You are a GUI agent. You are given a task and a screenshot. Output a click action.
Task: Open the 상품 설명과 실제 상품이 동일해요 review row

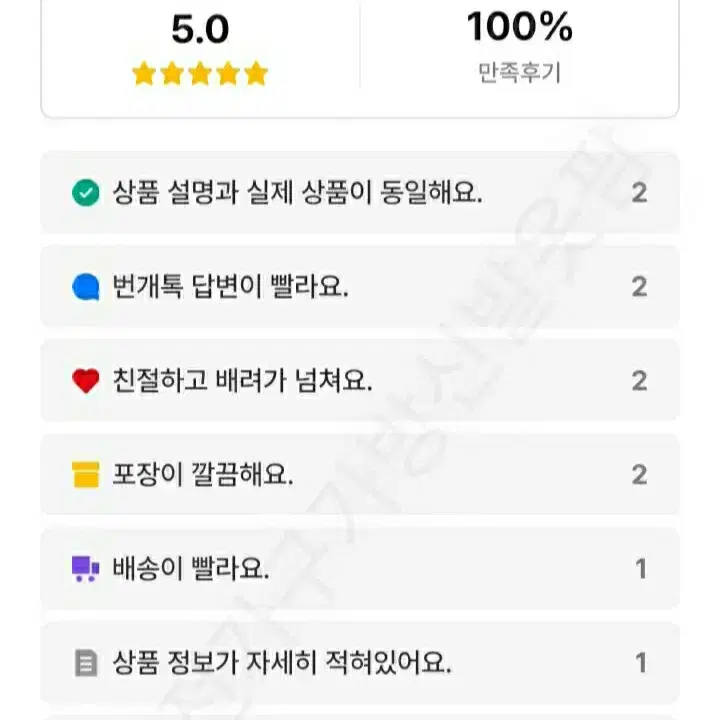[x=360, y=192]
